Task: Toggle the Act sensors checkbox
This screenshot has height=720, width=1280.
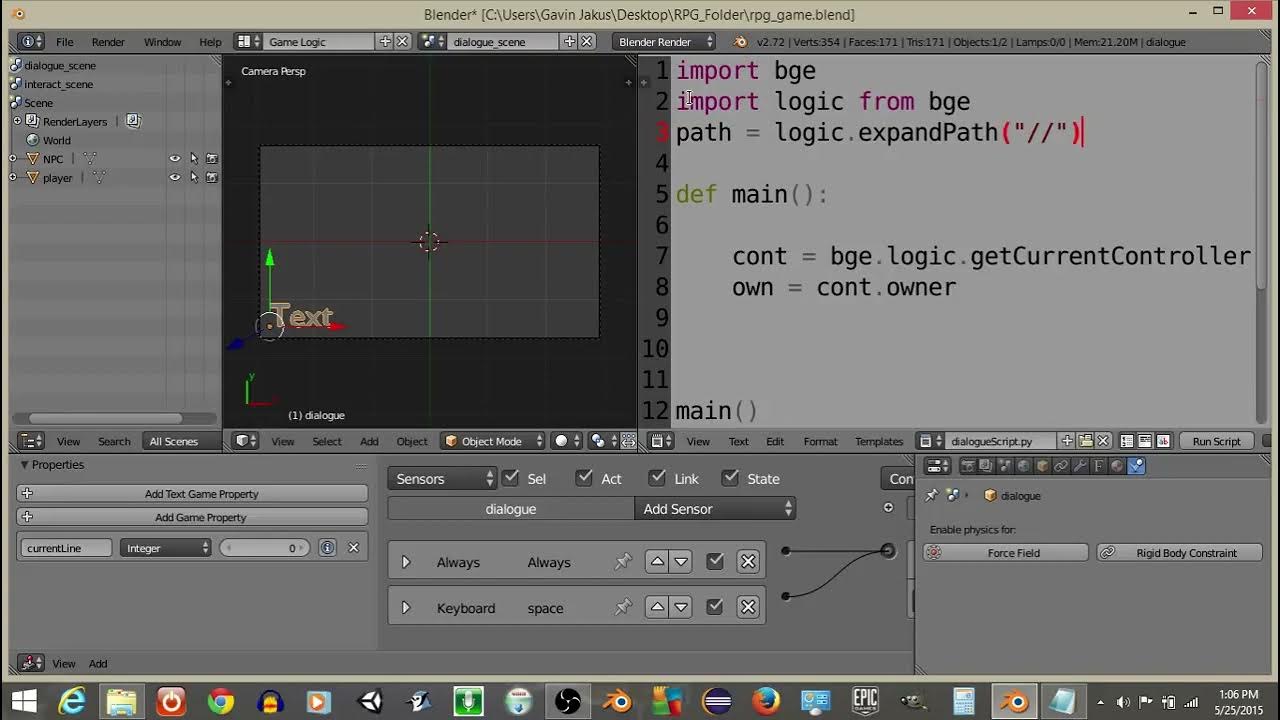Action: (585, 478)
